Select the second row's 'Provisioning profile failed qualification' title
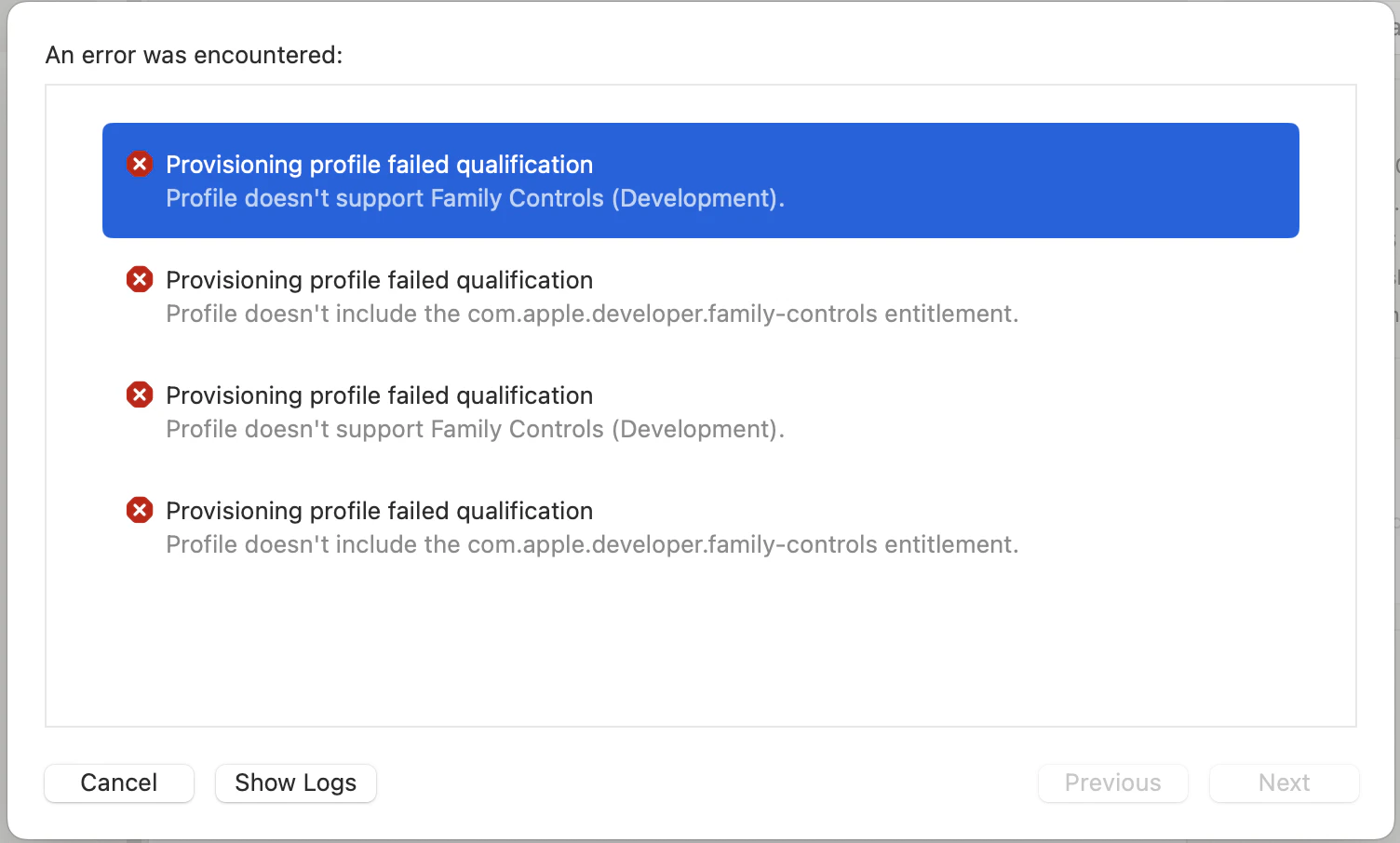 click(379, 280)
